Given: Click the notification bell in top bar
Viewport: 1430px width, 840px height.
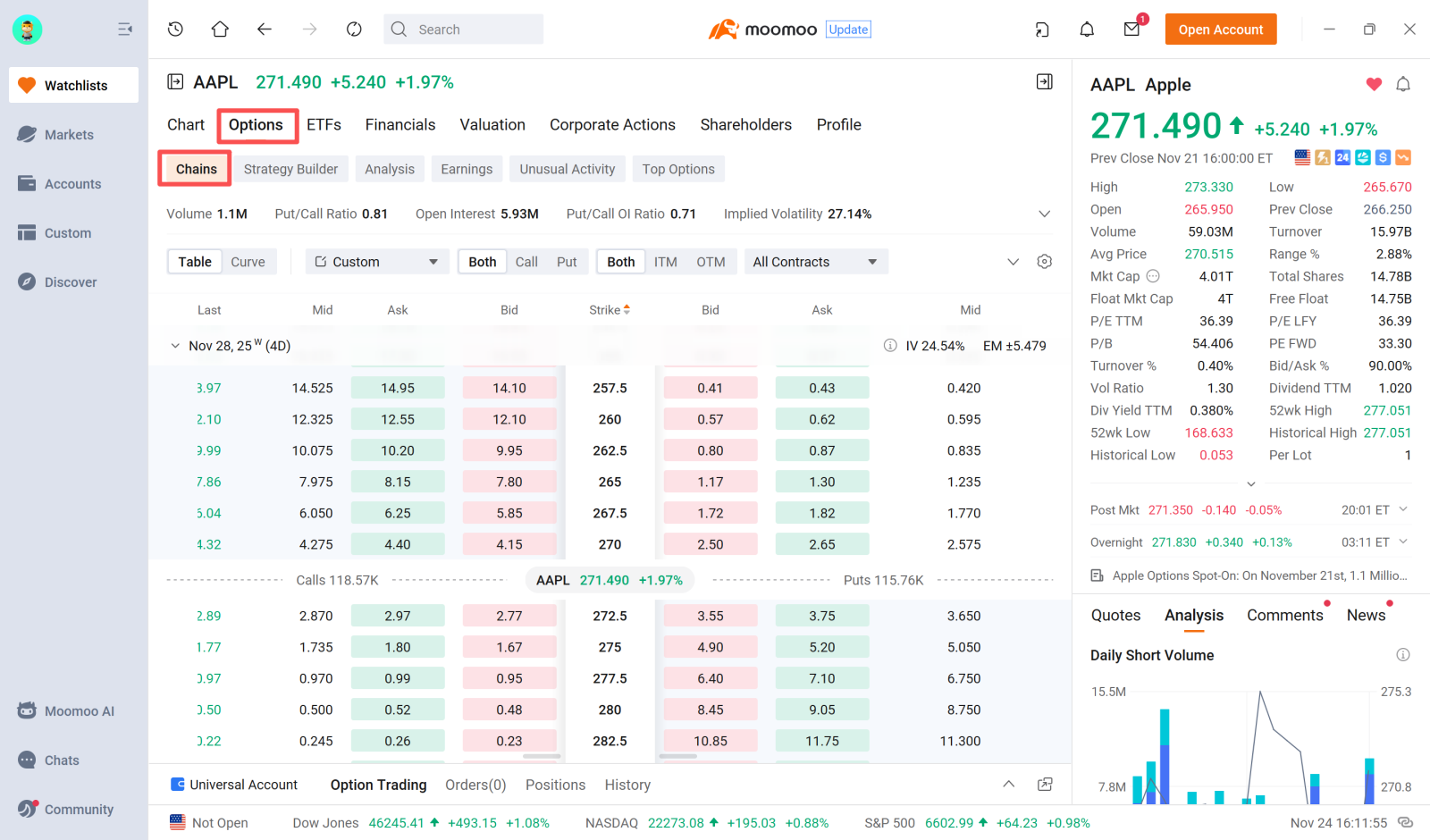Looking at the screenshot, I should [1087, 29].
